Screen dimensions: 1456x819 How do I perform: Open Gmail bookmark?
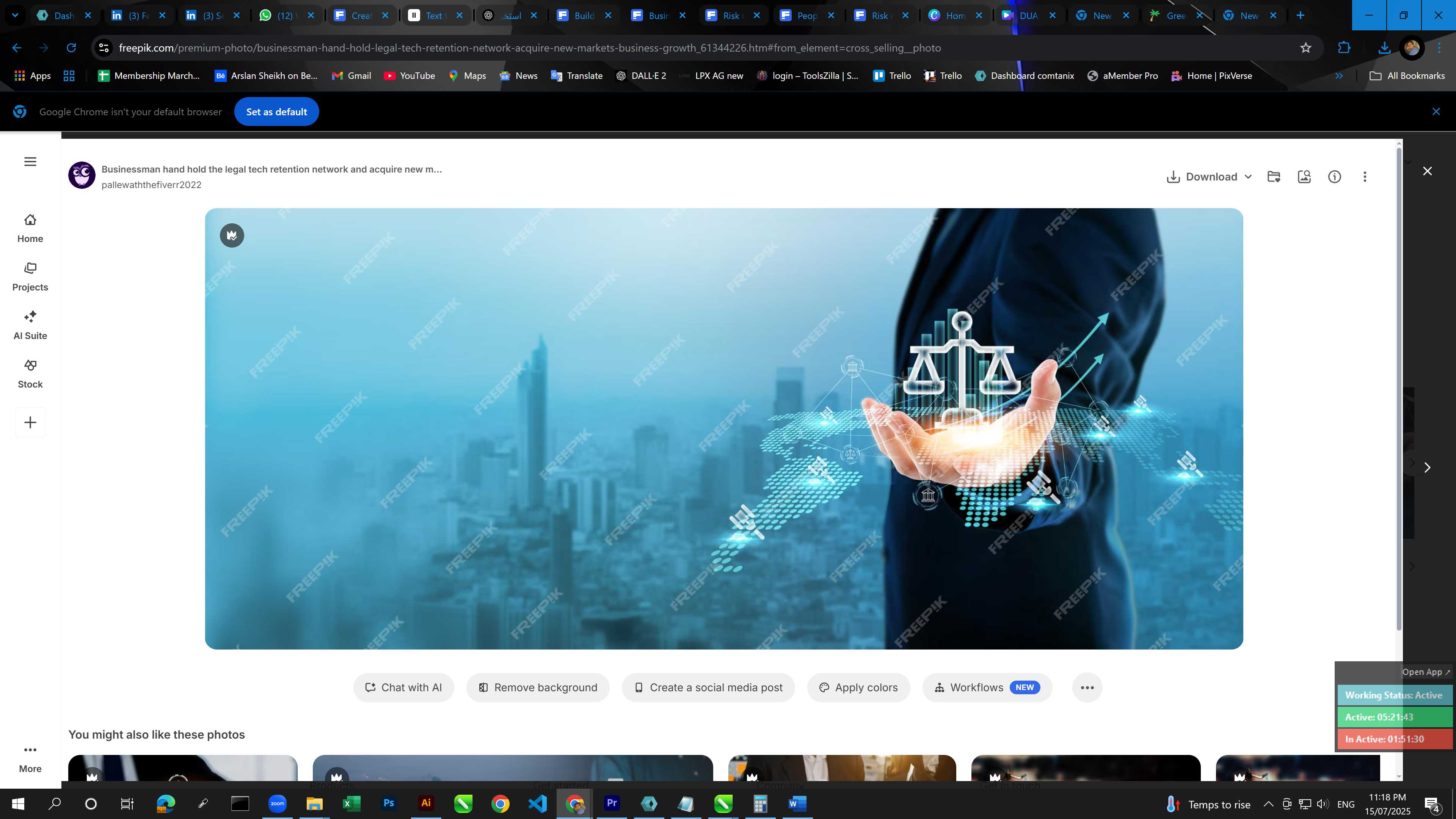coord(351,76)
